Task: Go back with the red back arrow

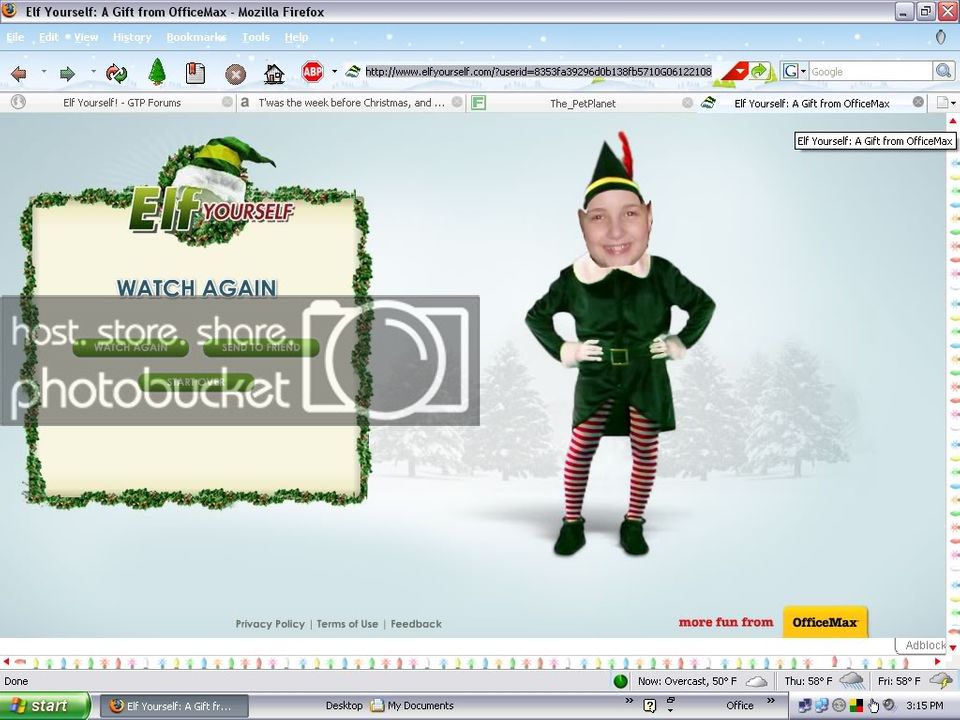Action: point(19,74)
